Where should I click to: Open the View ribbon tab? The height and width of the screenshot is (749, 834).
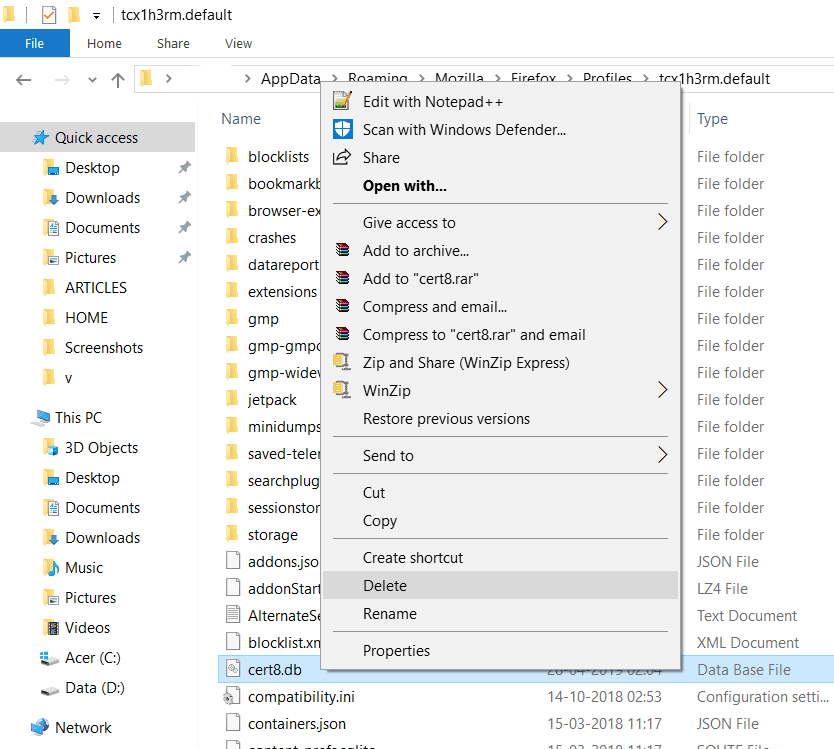238,43
